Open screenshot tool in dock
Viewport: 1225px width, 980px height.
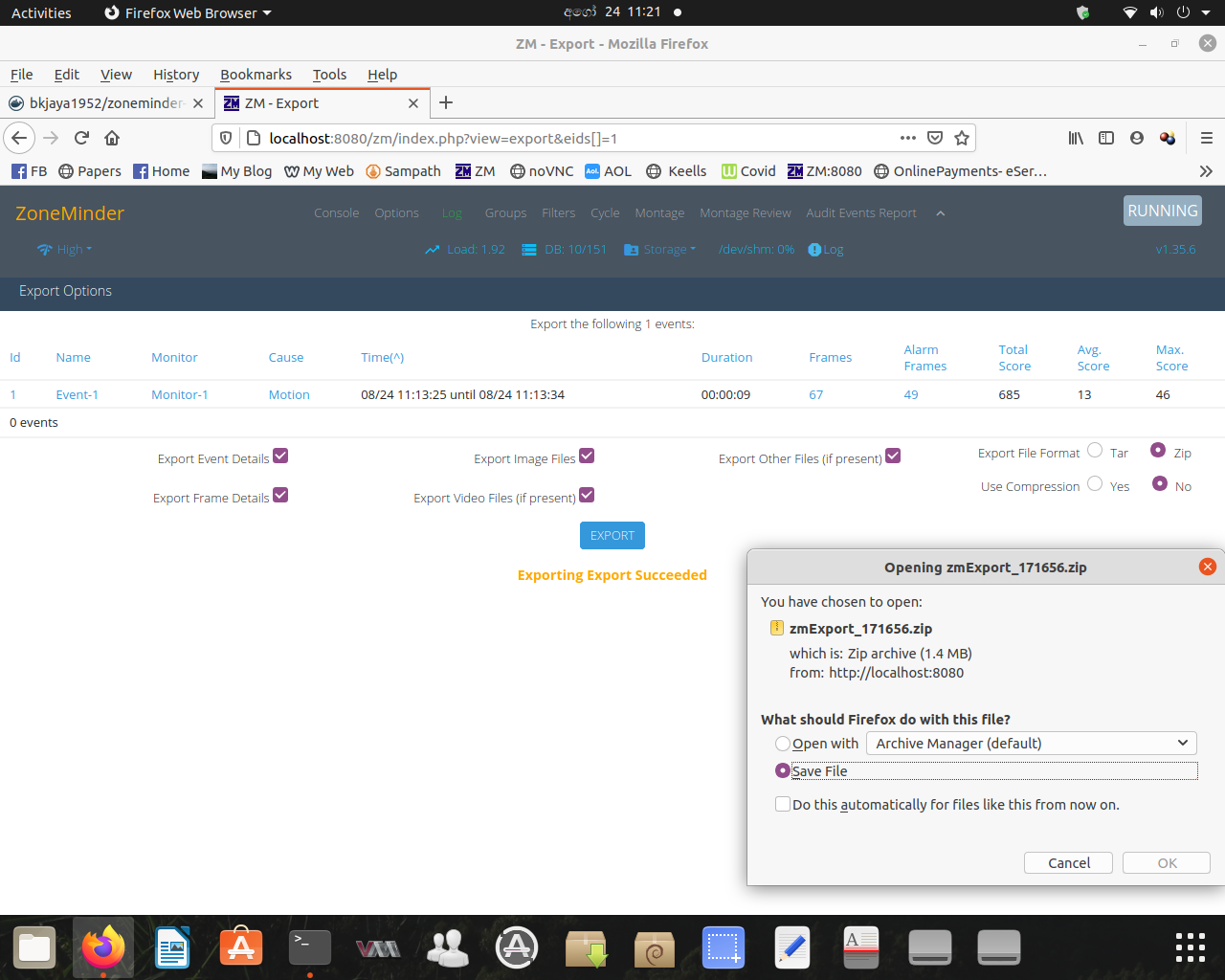[724, 947]
